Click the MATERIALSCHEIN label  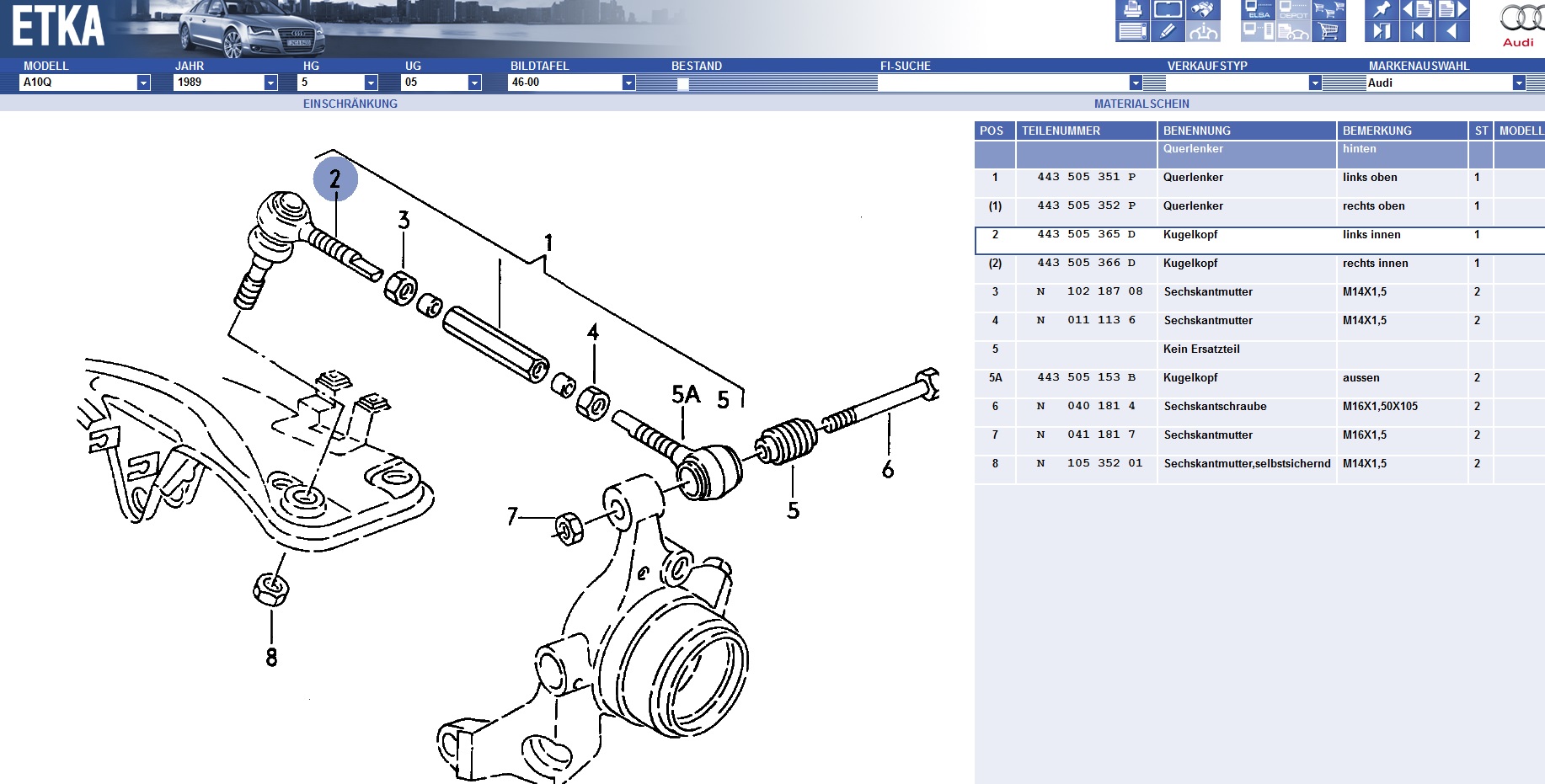click(x=1141, y=104)
